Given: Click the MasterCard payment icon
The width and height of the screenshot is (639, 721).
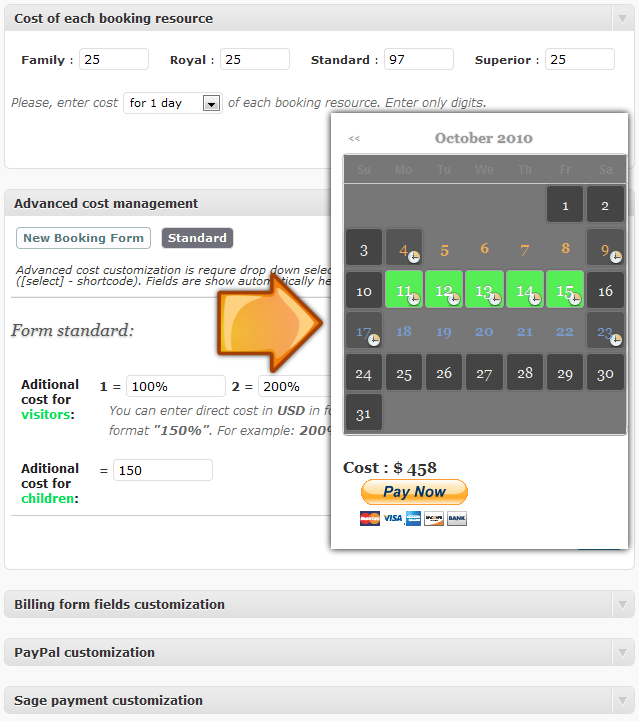Looking at the screenshot, I should point(370,518).
